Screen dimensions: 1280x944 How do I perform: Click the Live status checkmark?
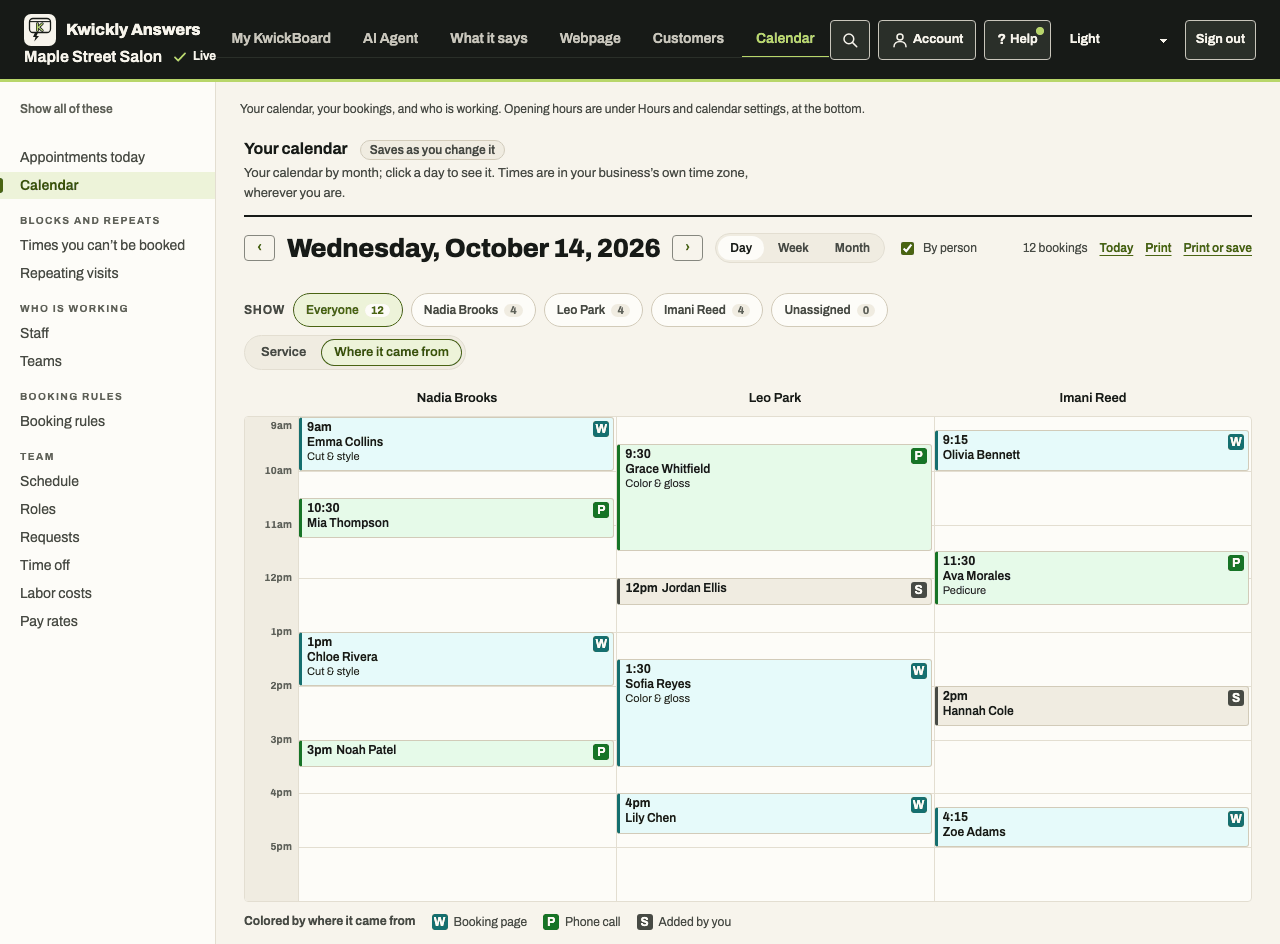pos(180,57)
